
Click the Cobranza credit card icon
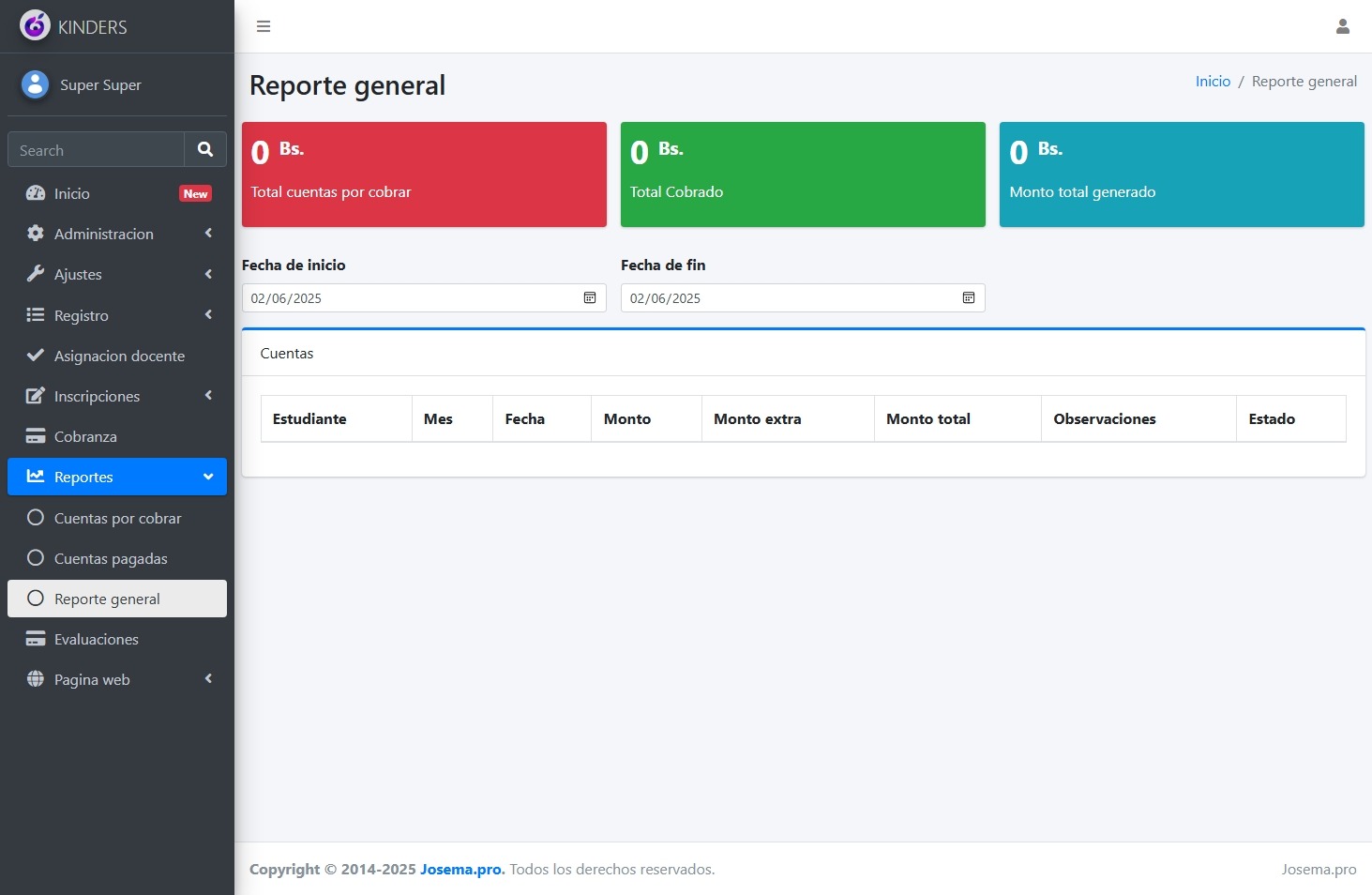36,436
